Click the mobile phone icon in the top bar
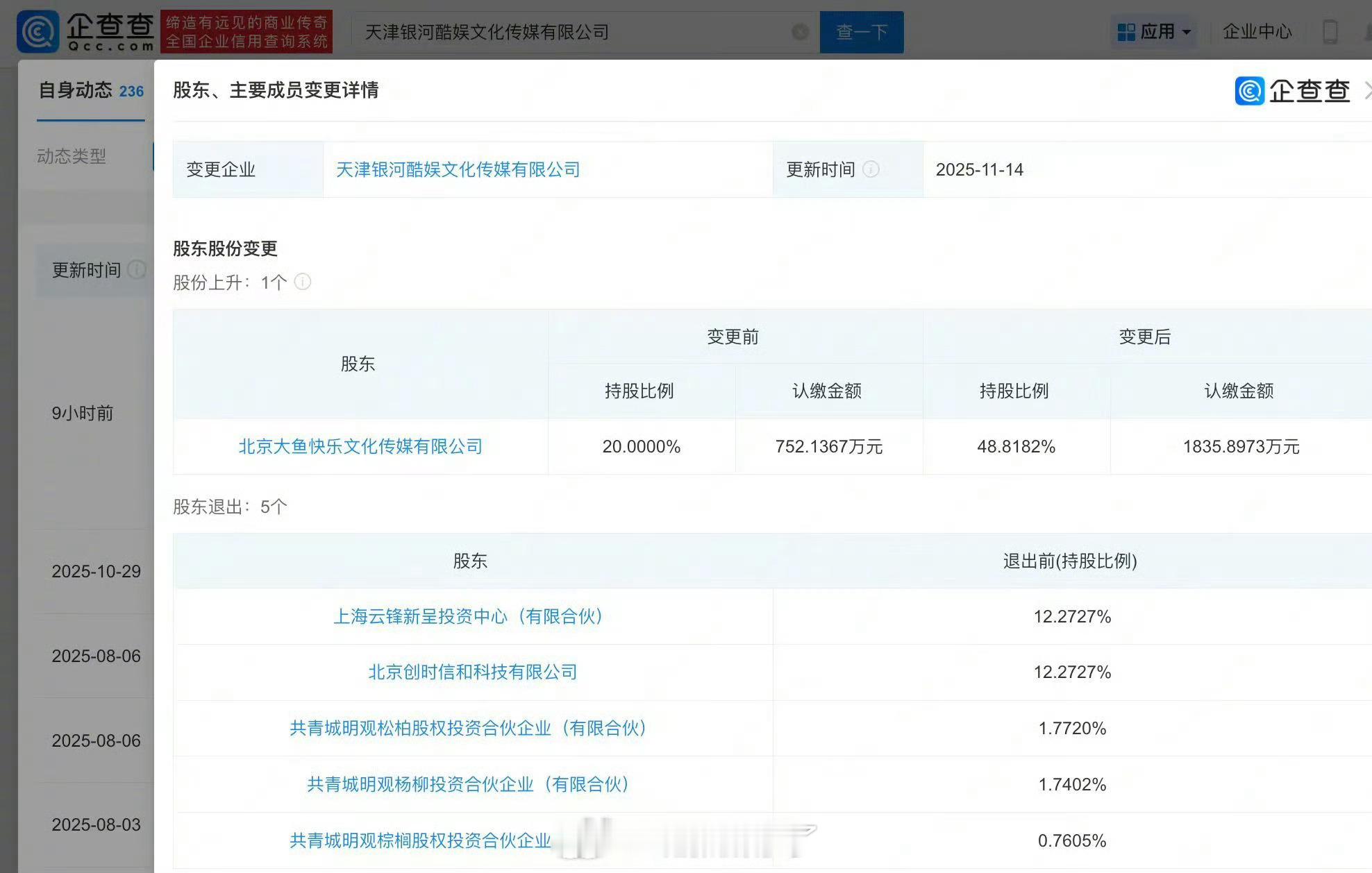The height and width of the screenshot is (873, 1372). point(1330,32)
